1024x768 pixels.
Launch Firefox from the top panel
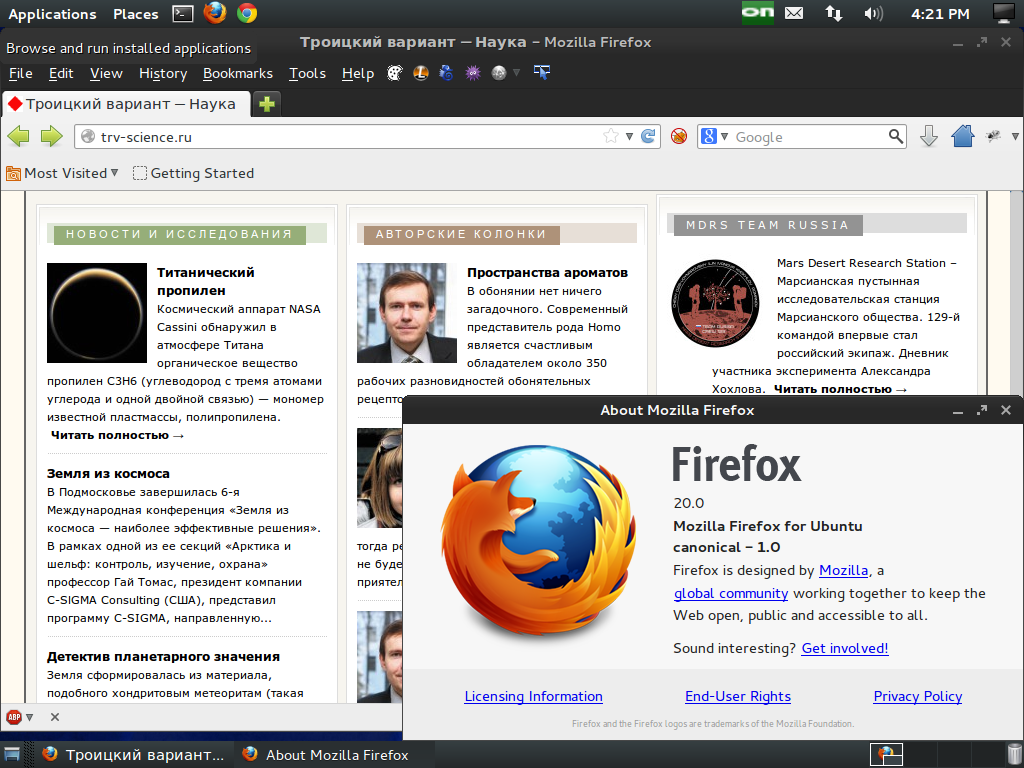(215, 13)
